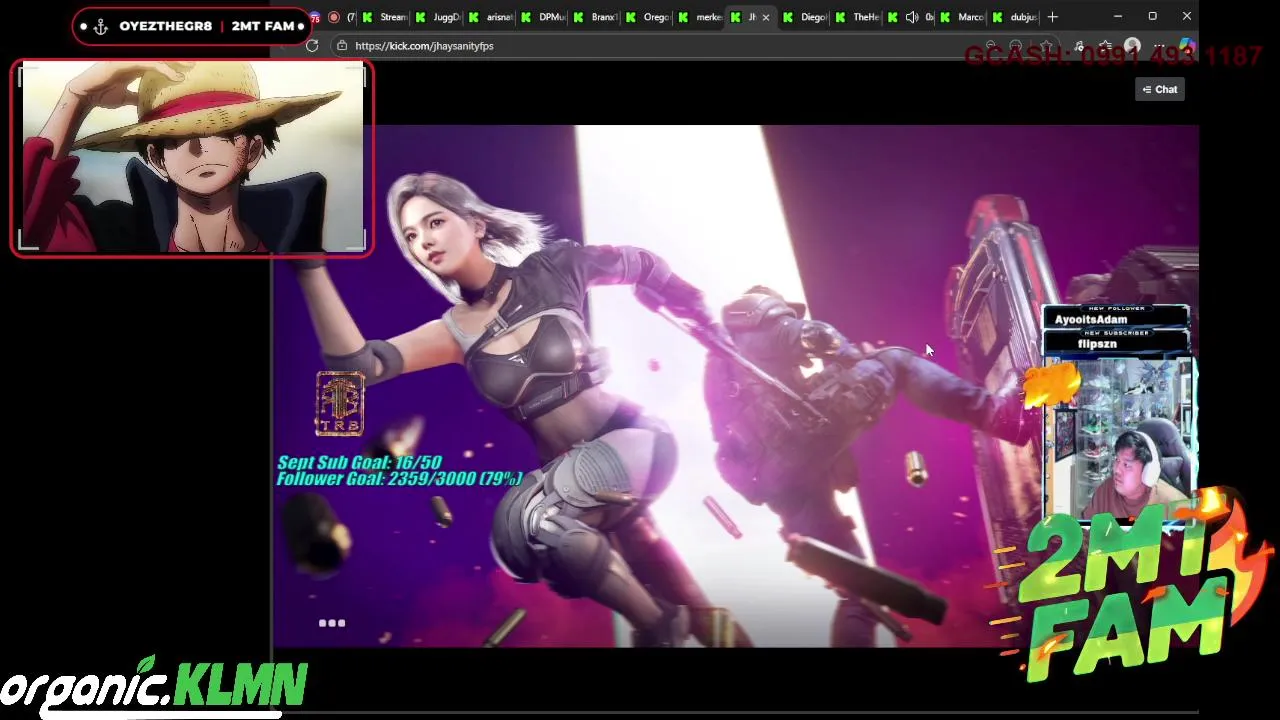Switch to the Diego tab
The height and width of the screenshot is (720, 1280).
pos(806,17)
